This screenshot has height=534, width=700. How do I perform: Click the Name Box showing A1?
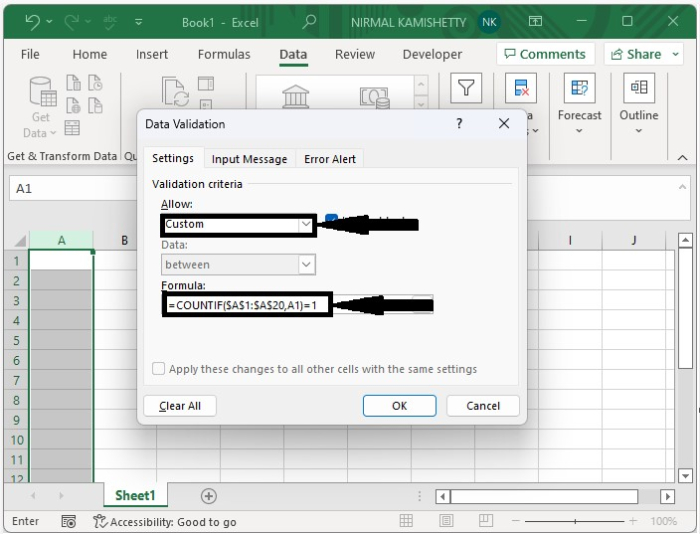tap(71, 188)
